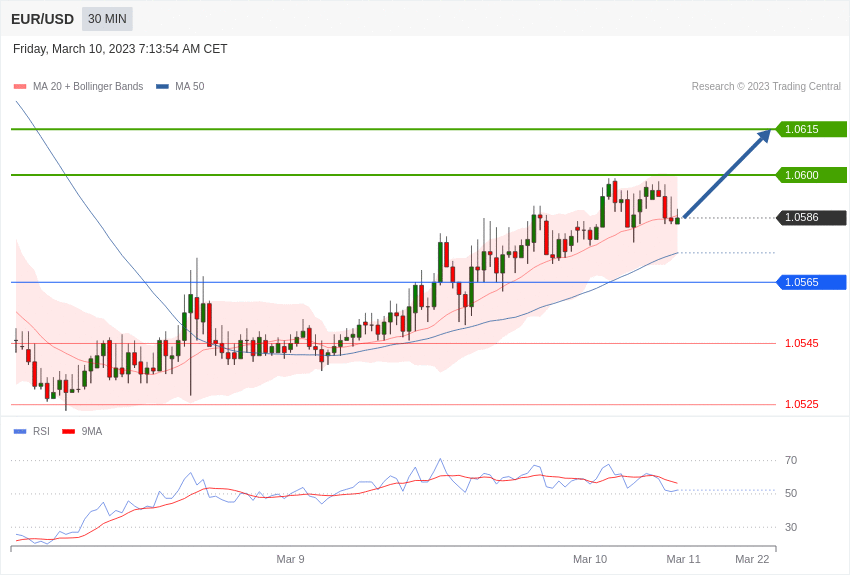Click the RSI 30 level label

point(791,527)
